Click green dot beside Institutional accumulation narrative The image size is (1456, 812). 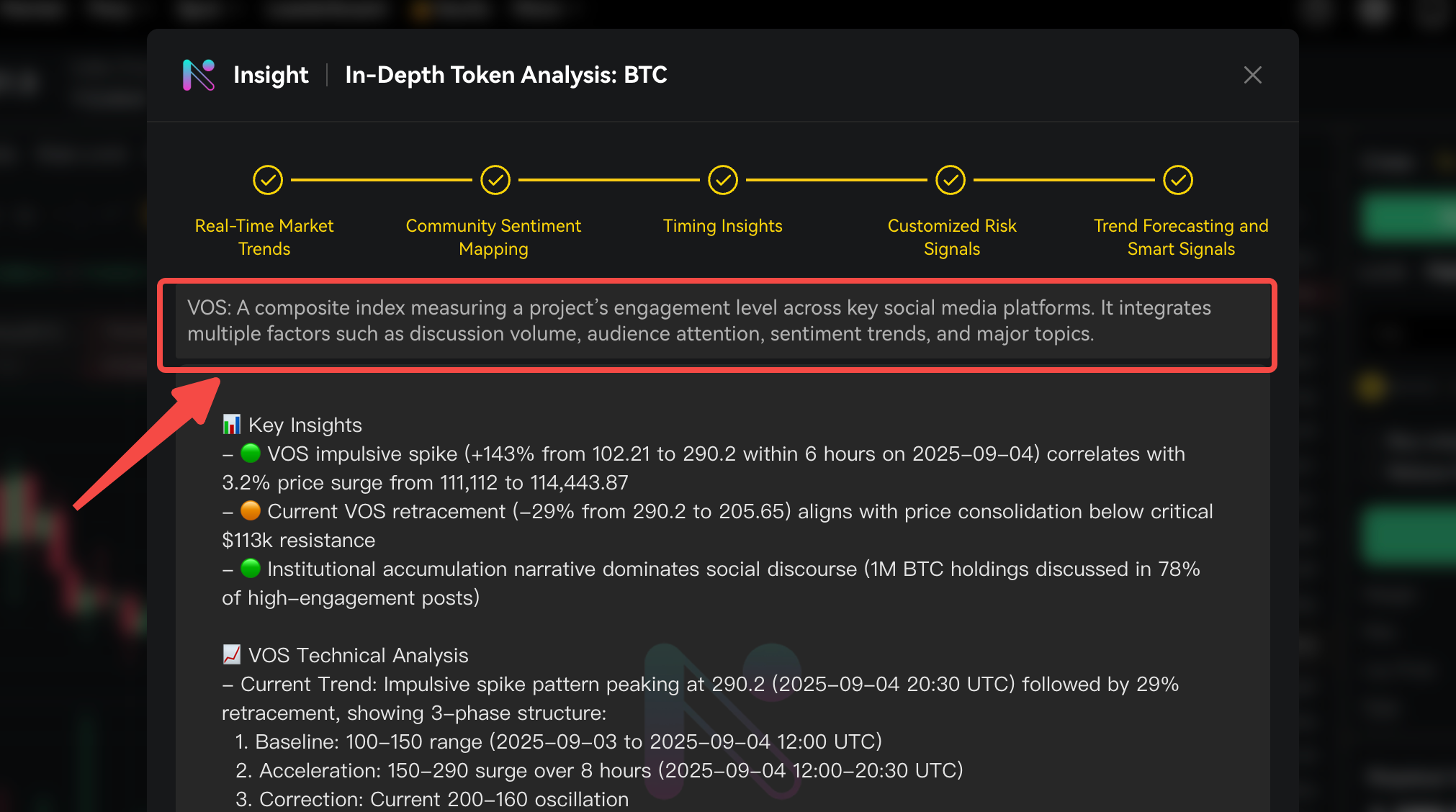tap(250, 568)
